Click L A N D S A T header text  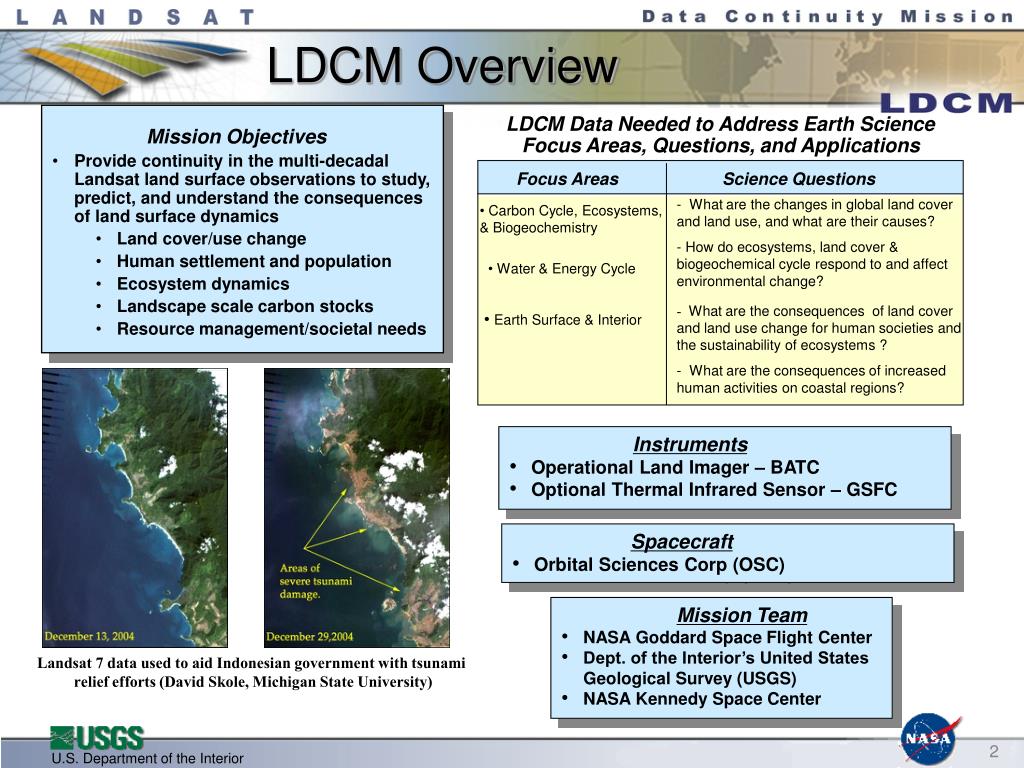click(135, 17)
